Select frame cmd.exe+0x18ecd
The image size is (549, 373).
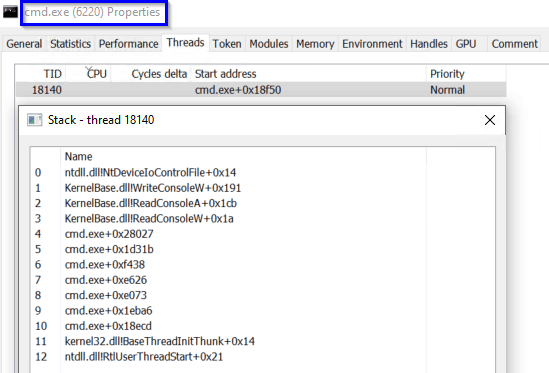tap(108, 326)
